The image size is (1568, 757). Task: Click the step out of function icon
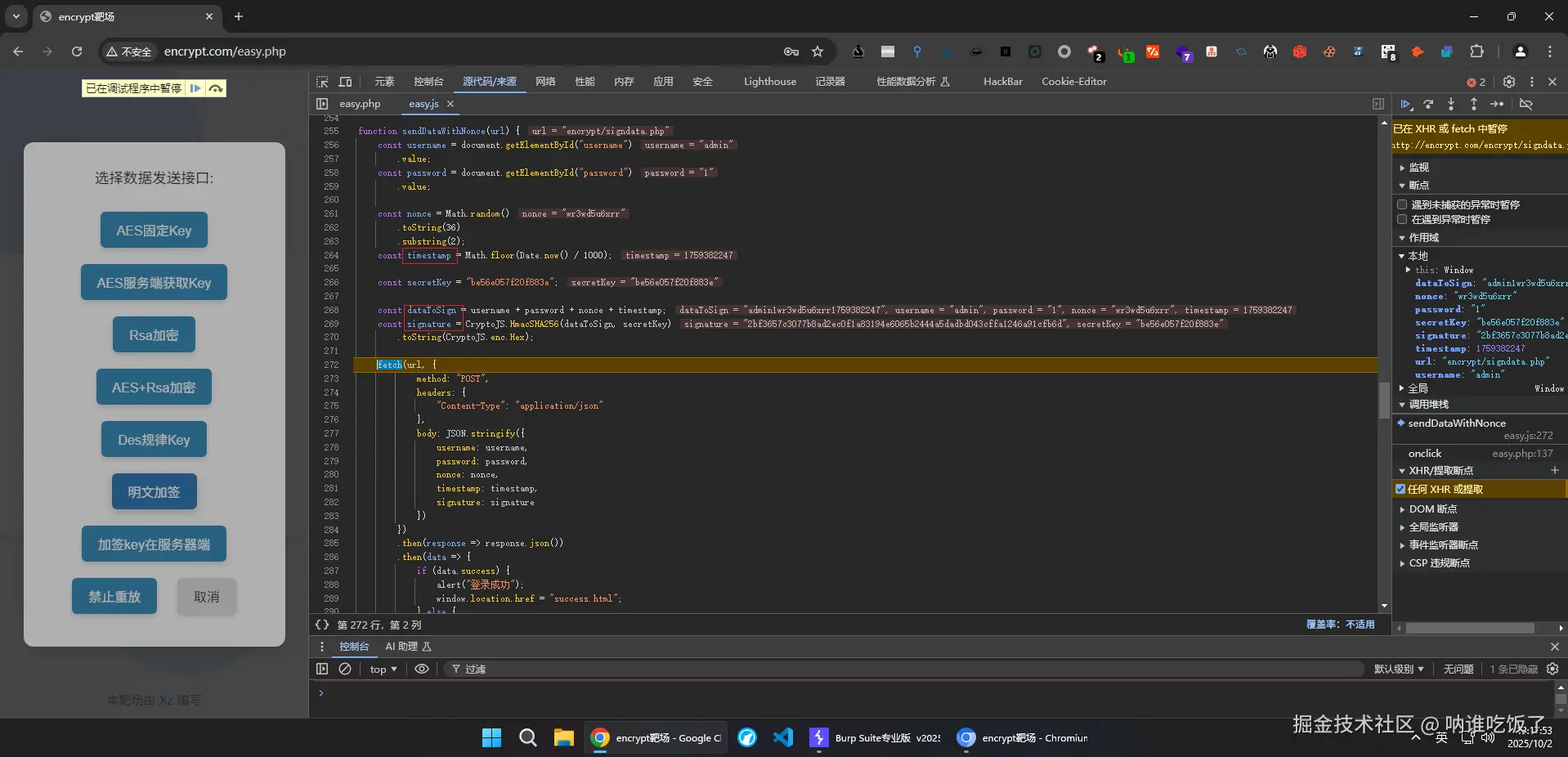click(x=1474, y=105)
